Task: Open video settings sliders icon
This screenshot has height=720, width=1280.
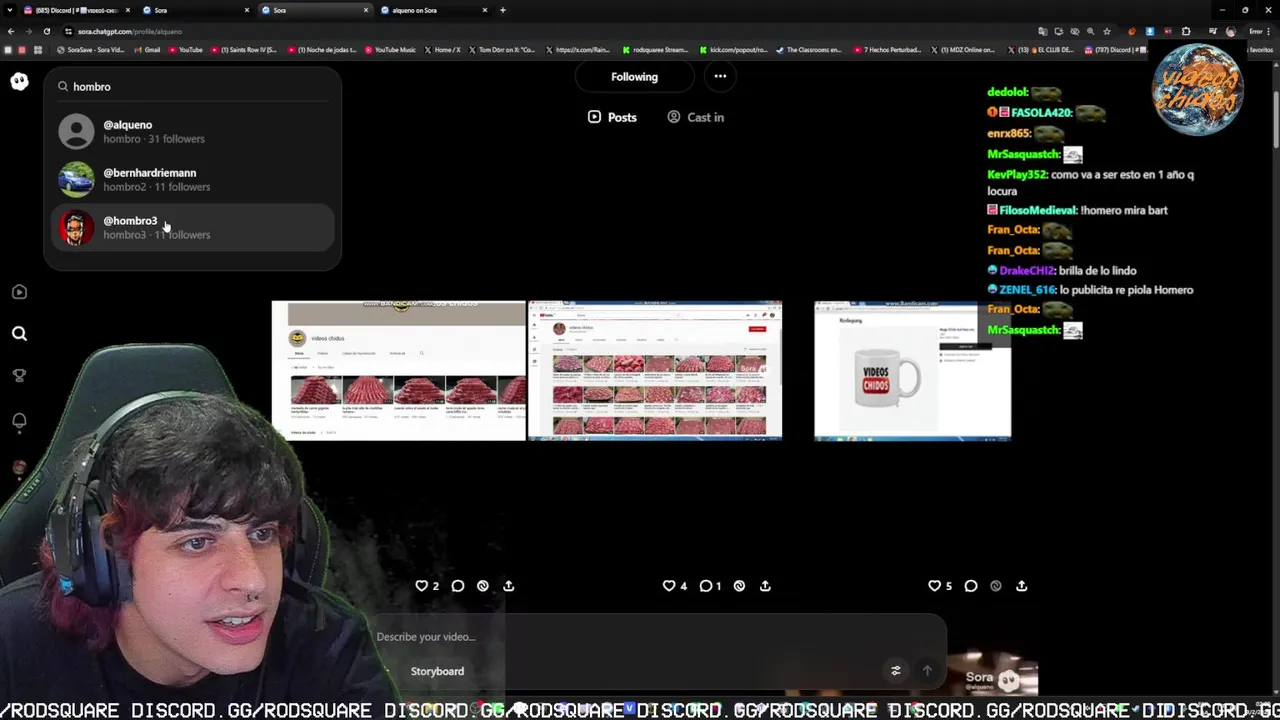Action: pyautogui.click(x=896, y=671)
